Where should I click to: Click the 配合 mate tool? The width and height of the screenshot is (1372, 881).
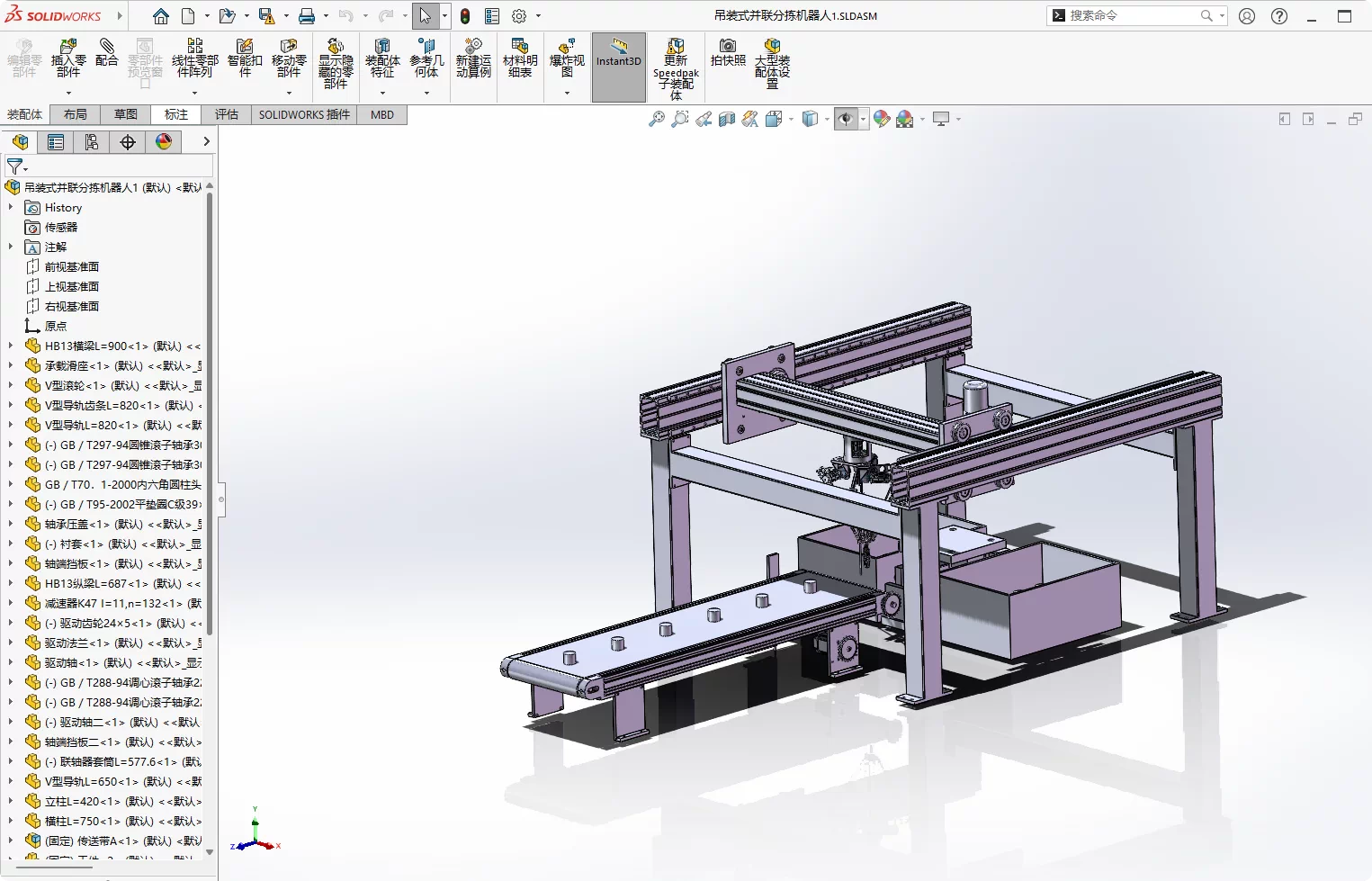106,54
